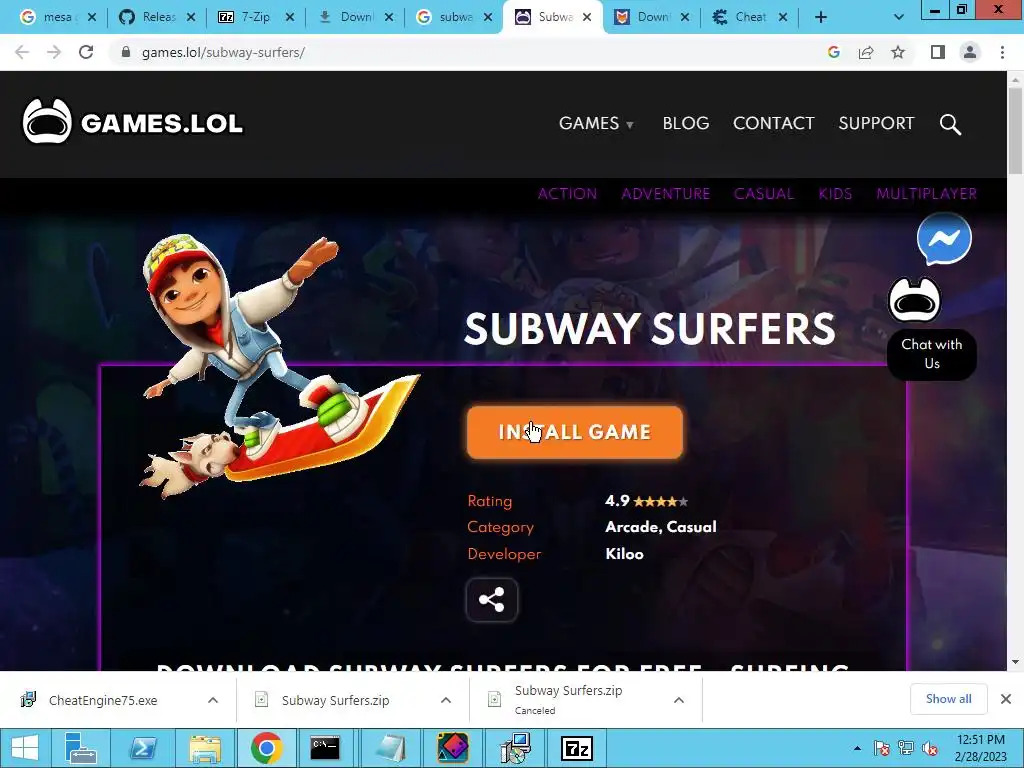Open the ACTION category link
The width and height of the screenshot is (1024, 768).
(x=567, y=193)
